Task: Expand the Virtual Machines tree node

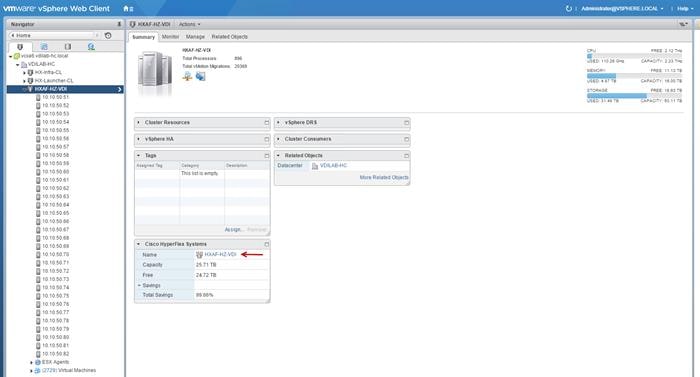Action: (31, 371)
